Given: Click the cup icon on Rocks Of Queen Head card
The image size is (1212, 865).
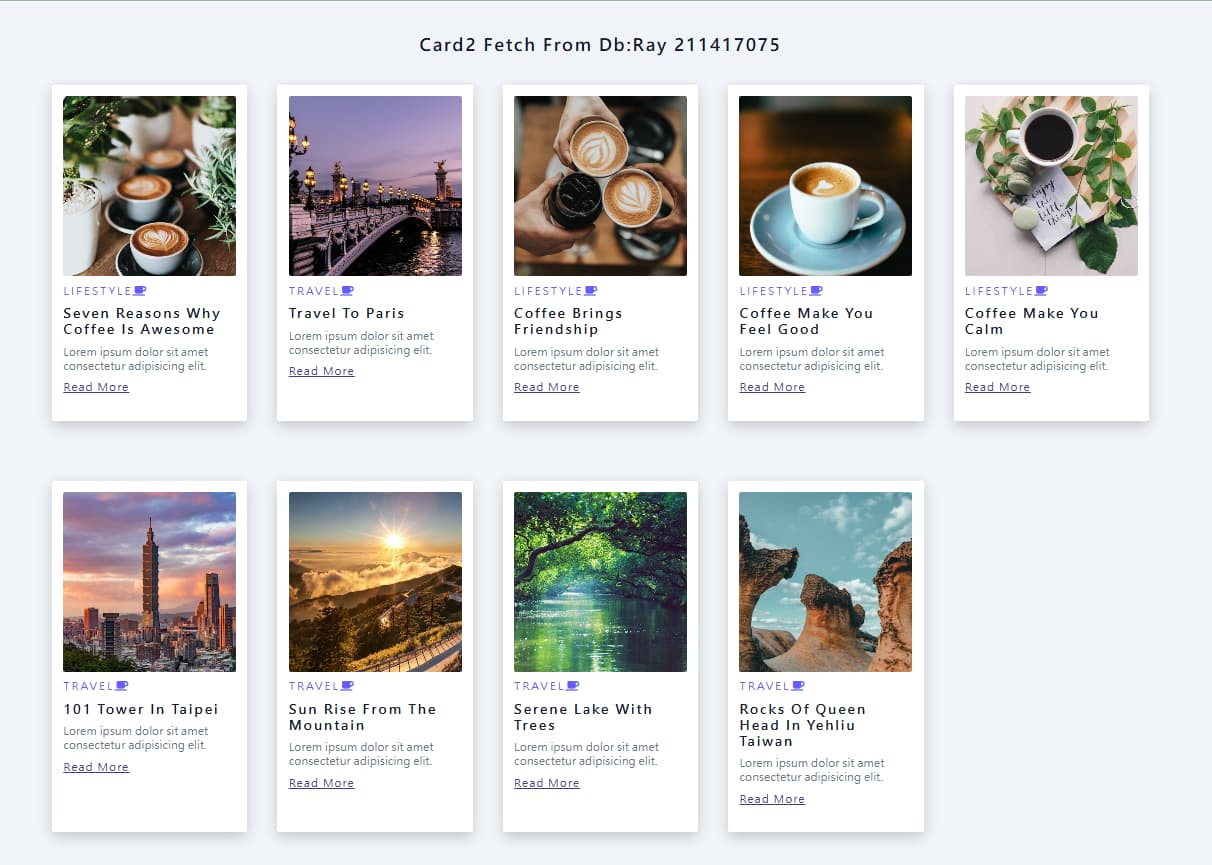Looking at the screenshot, I should point(798,686).
